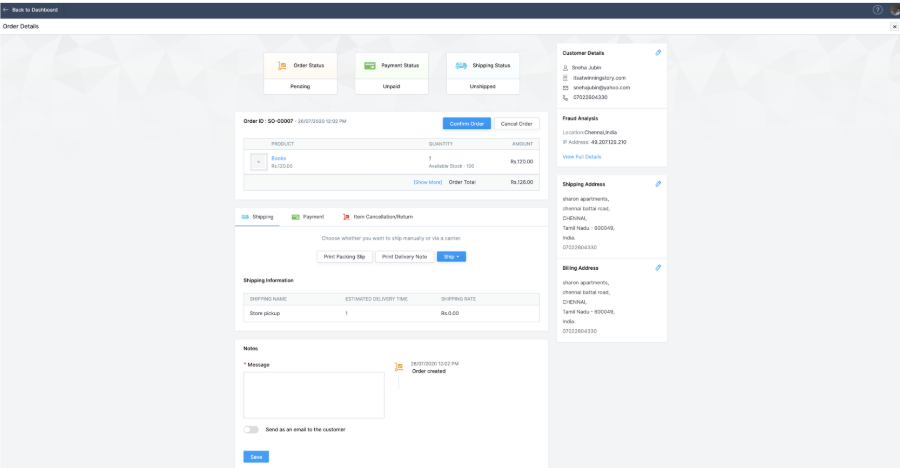Edit Customer Details with pencil icon
The height and width of the screenshot is (468, 900).
tap(657, 52)
